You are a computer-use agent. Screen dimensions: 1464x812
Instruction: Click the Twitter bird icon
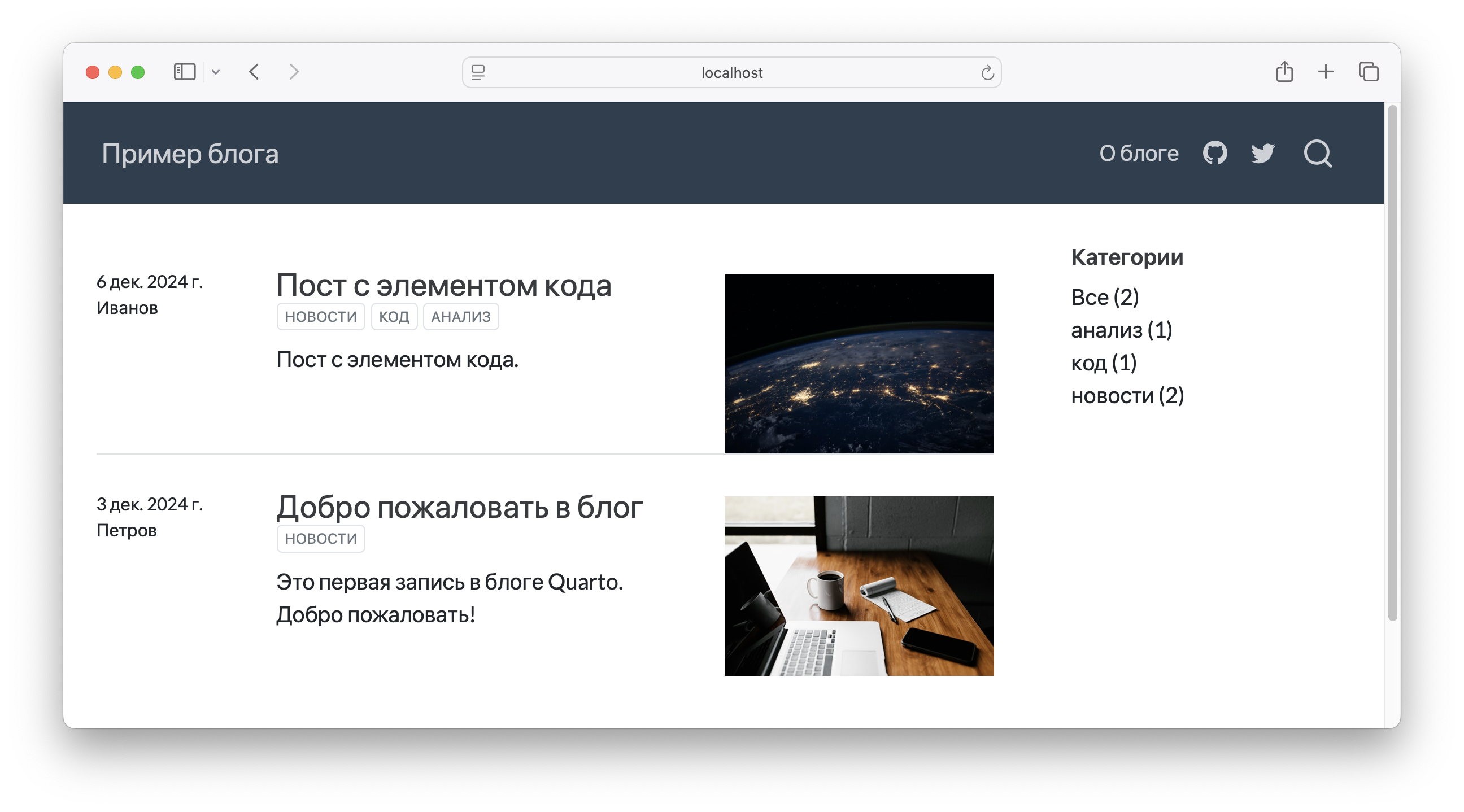[1263, 154]
